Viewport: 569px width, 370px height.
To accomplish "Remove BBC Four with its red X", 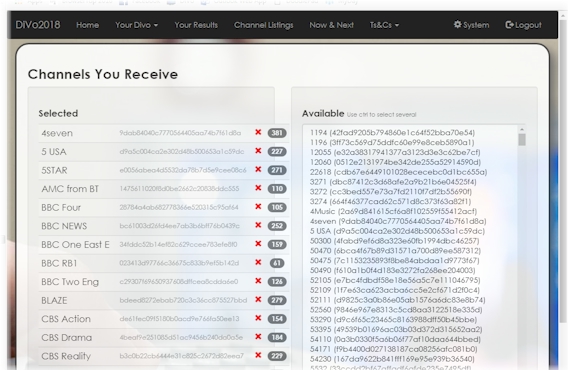I will pyautogui.click(x=258, y=207).
